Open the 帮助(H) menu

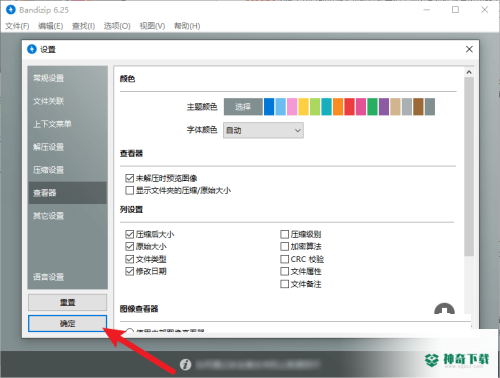187,26
